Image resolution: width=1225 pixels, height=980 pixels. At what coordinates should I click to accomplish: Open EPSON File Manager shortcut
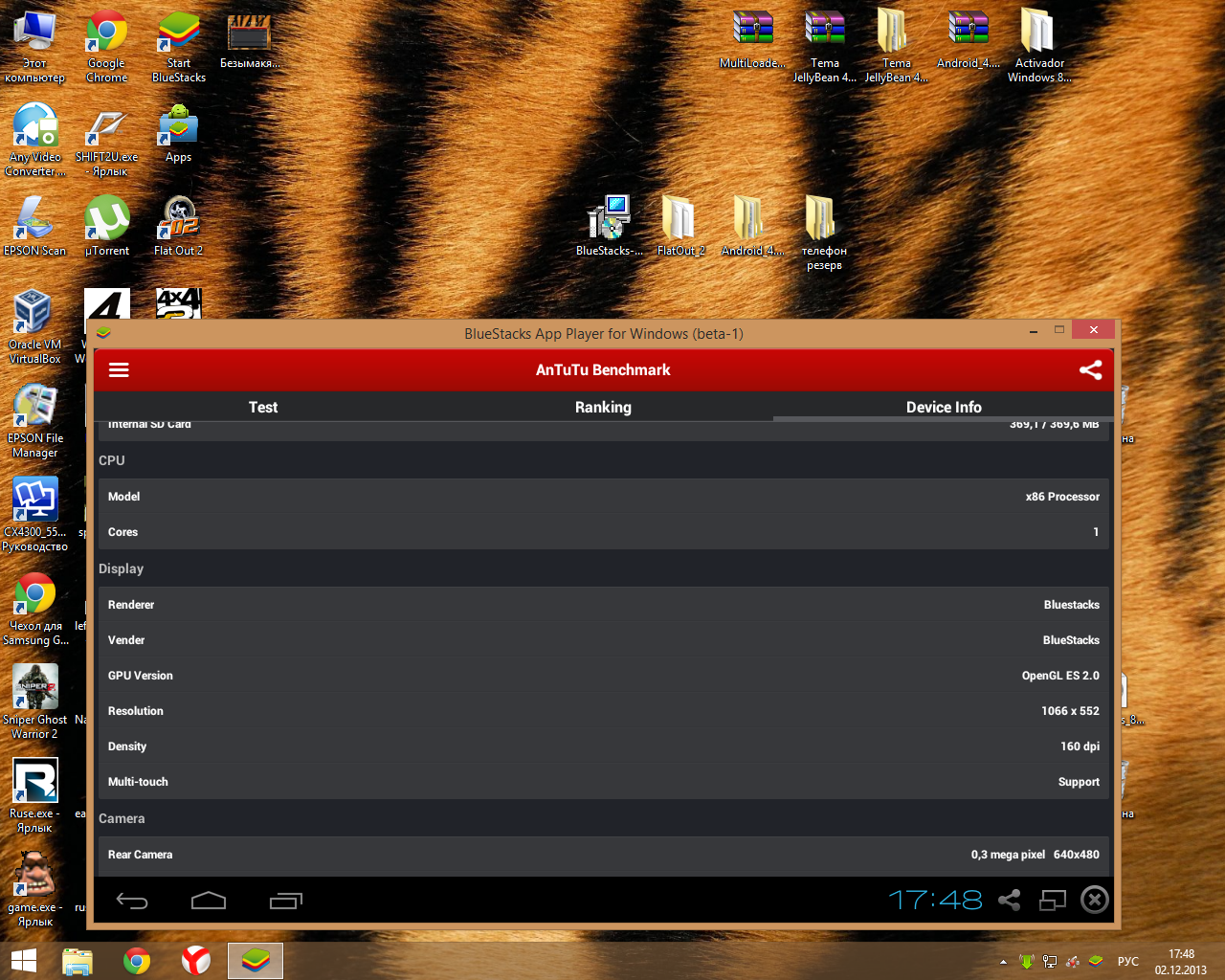pos(35,421)
